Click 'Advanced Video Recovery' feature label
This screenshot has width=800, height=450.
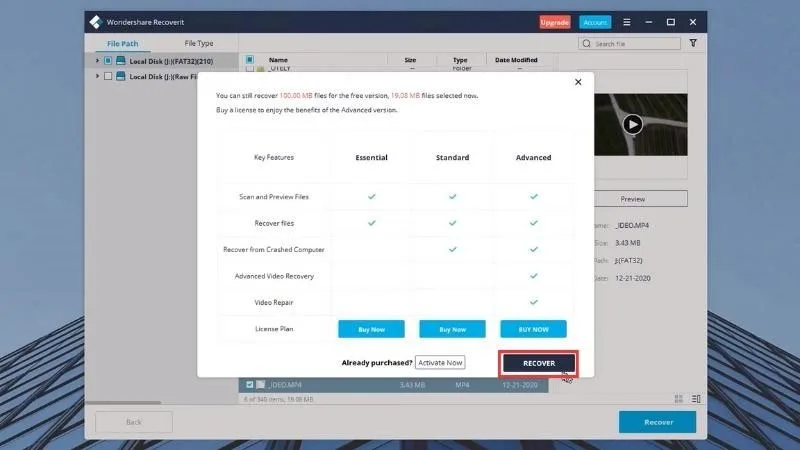pyautogui.click(x=274, y=276)
